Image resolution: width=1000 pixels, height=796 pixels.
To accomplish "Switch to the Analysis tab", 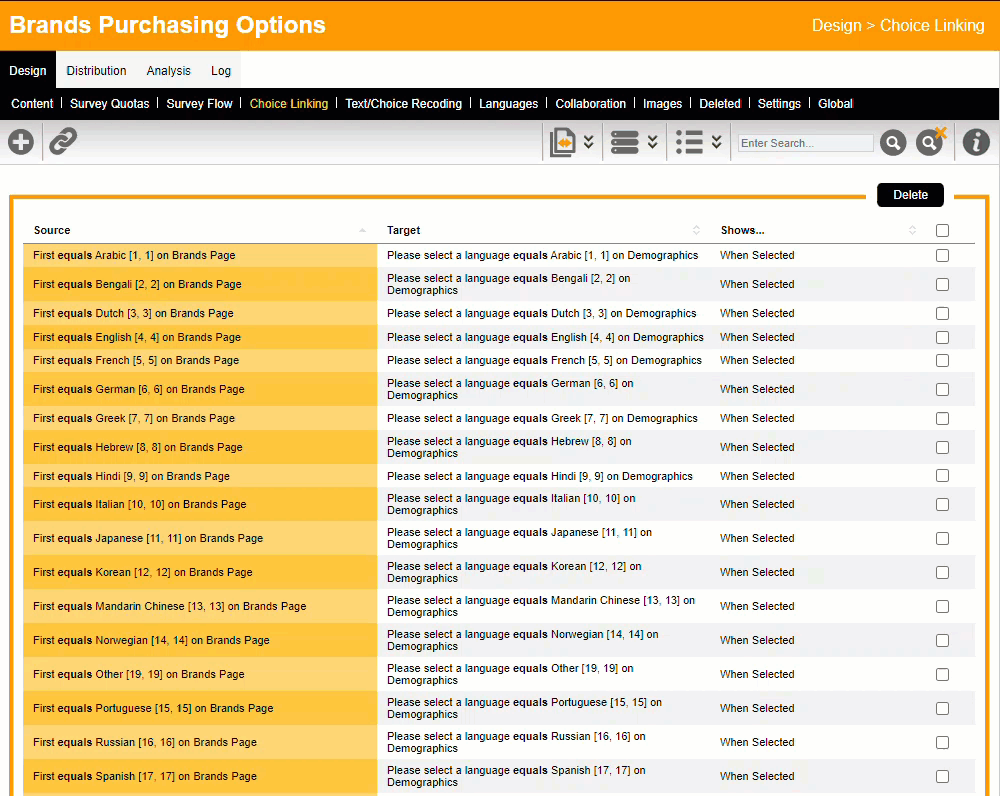I will coord(168,70).
